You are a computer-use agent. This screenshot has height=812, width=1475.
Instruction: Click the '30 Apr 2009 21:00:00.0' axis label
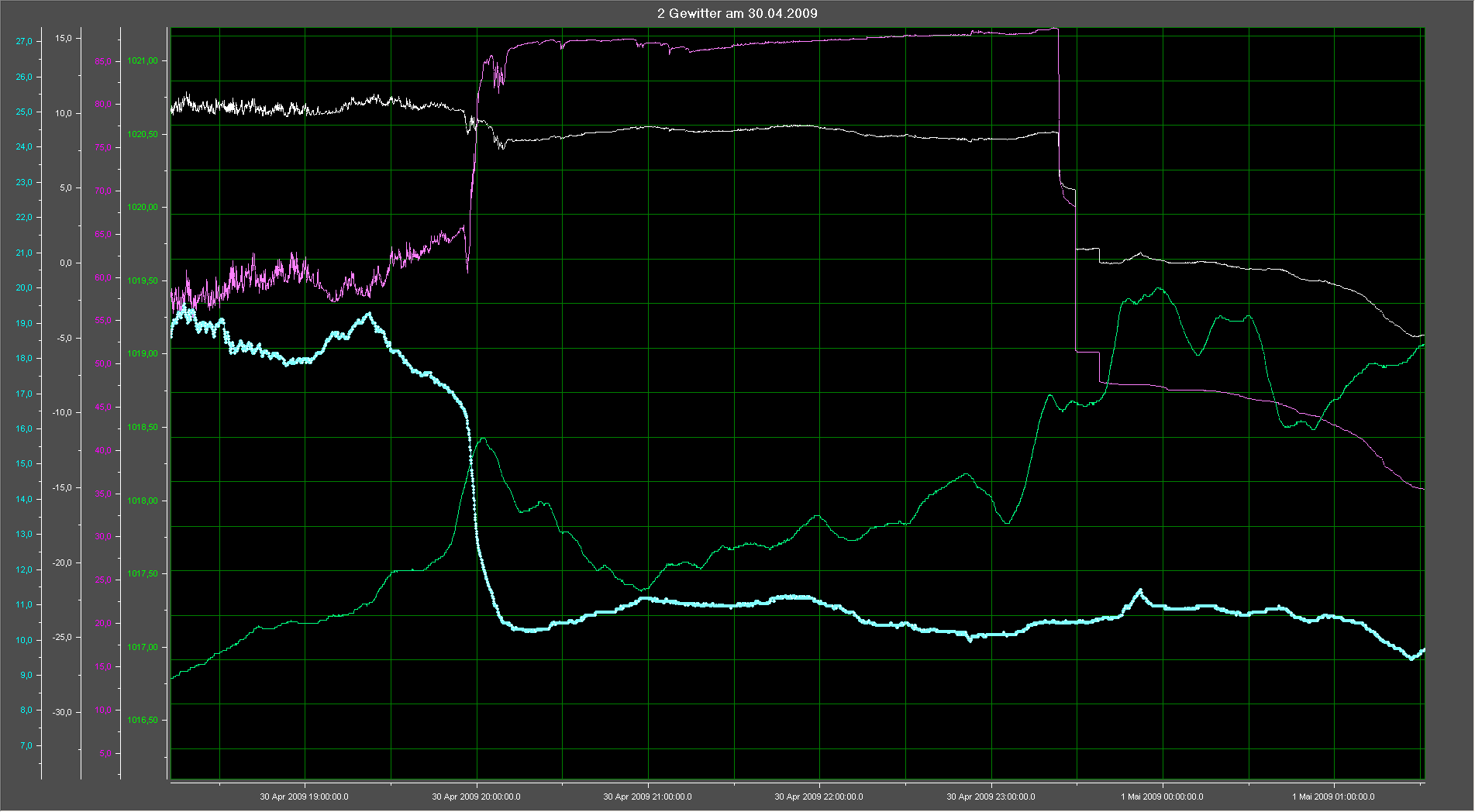[x=647, y=797]
